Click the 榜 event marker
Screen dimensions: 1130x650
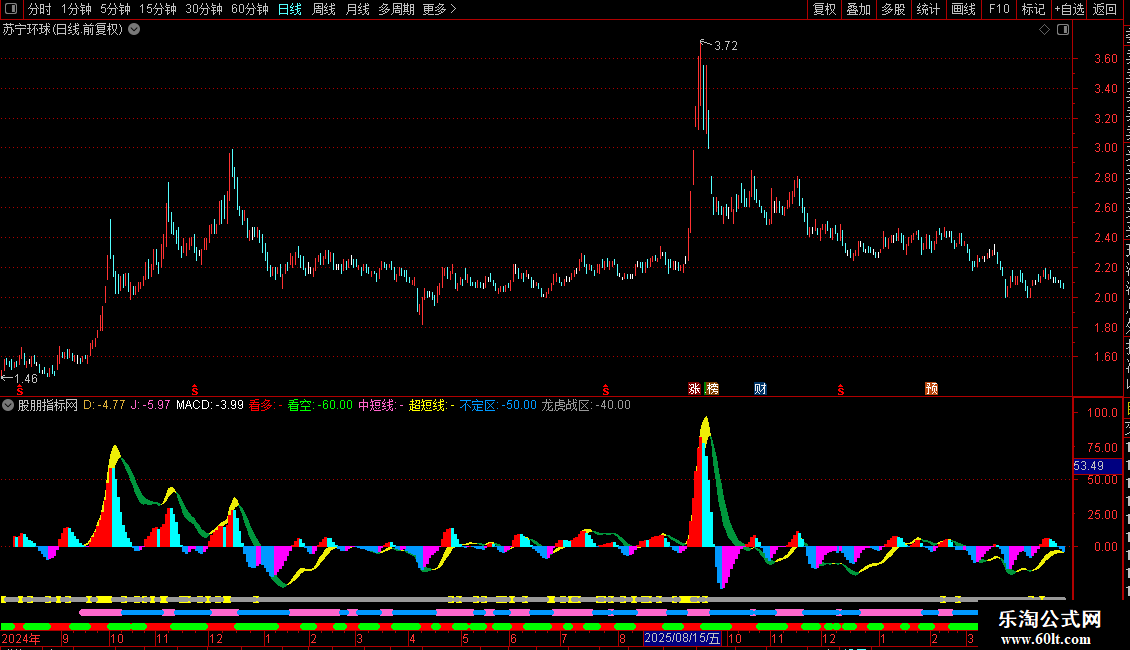(x=712, y=389)
